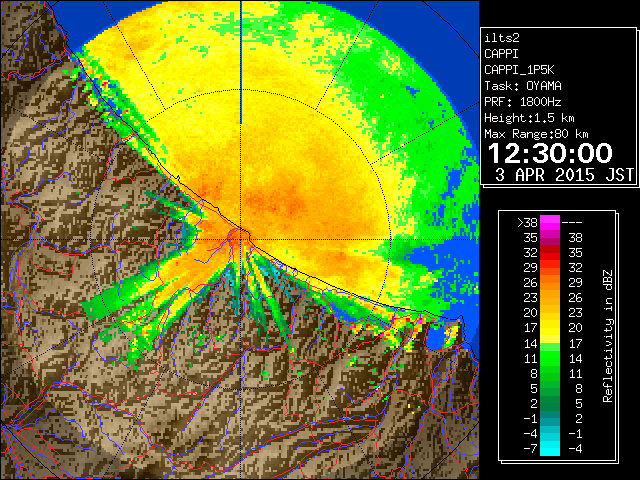640x480 pixels.
Task: Click the 'Task: OYAMA' line
Action: pyautogui.click(x=523, y=86)
